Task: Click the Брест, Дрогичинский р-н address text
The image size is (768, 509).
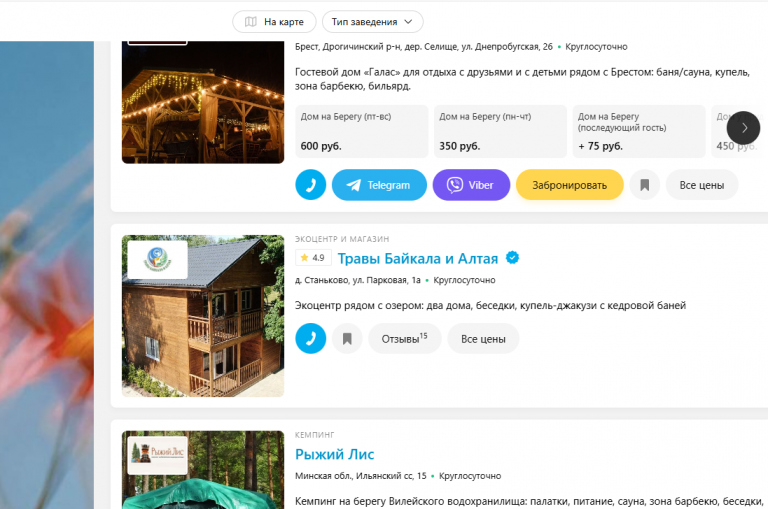Action: point(424,47)
